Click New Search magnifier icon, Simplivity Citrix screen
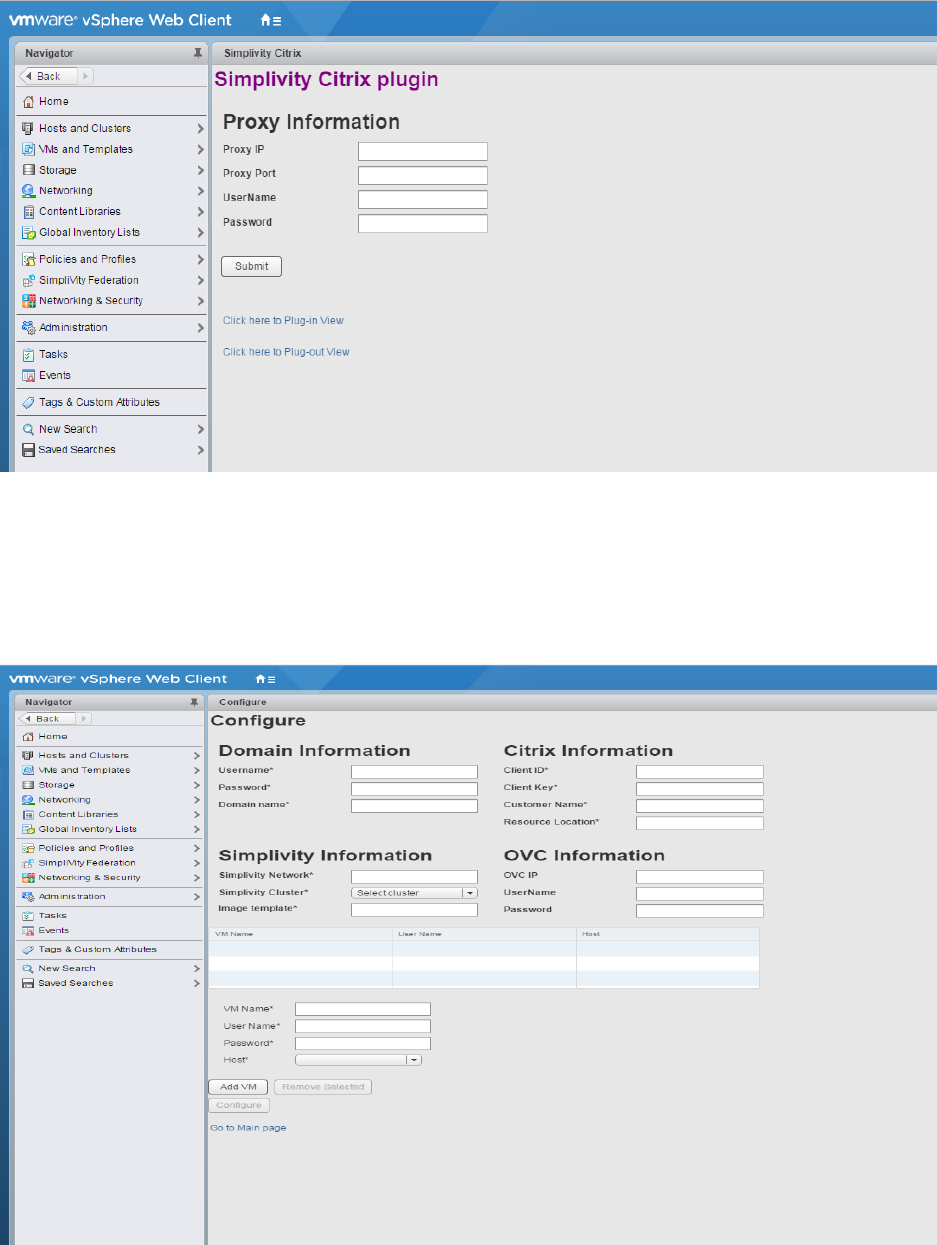Image resolution: width=937 pixels, height=1245 pixels. click(x=29, y=429)
